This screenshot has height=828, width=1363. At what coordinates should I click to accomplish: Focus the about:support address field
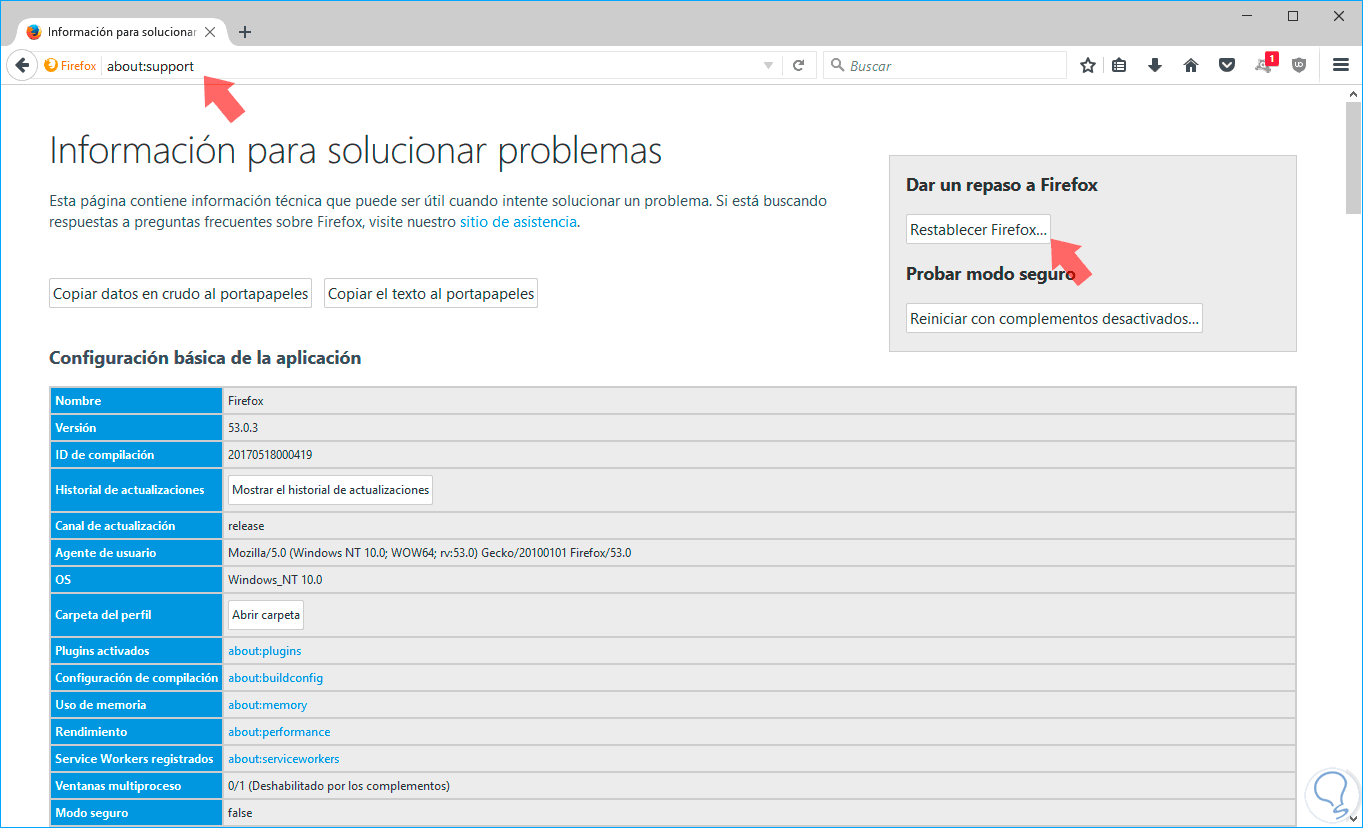tap(430, 66)
